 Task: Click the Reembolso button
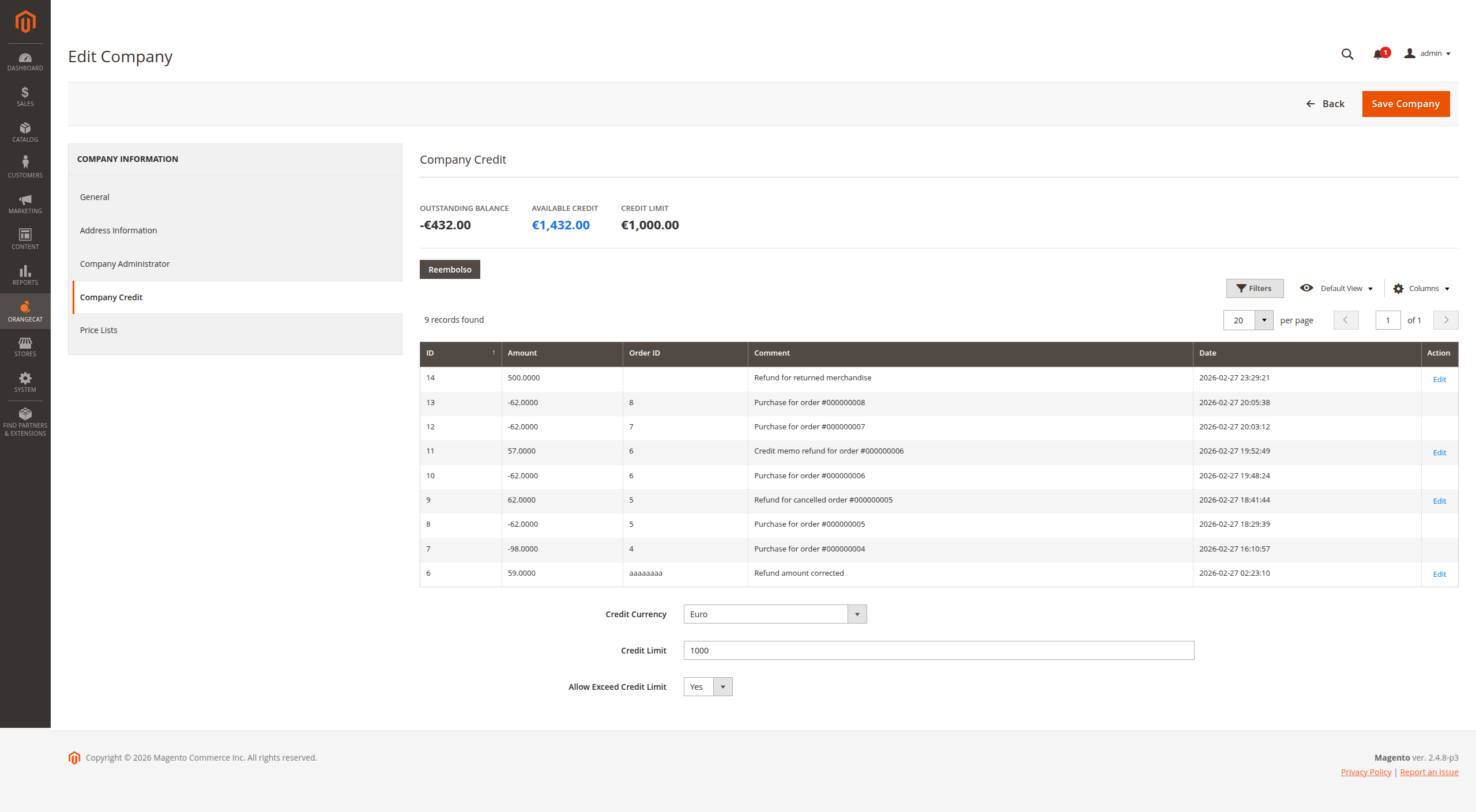[x=450, y=270]
